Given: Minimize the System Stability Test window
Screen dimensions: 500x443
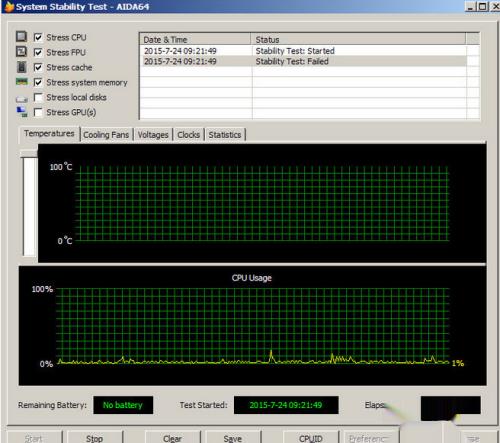Looking at the screenshot, I should [x=470, y=6].
